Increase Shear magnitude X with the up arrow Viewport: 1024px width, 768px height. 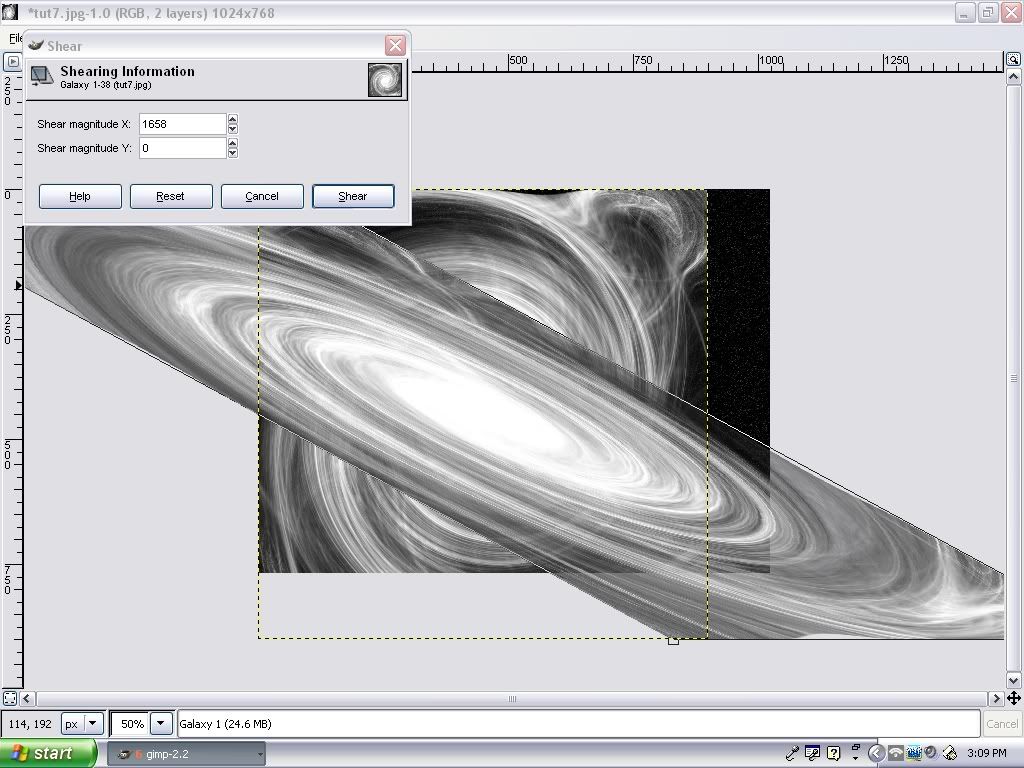(232, 119)
